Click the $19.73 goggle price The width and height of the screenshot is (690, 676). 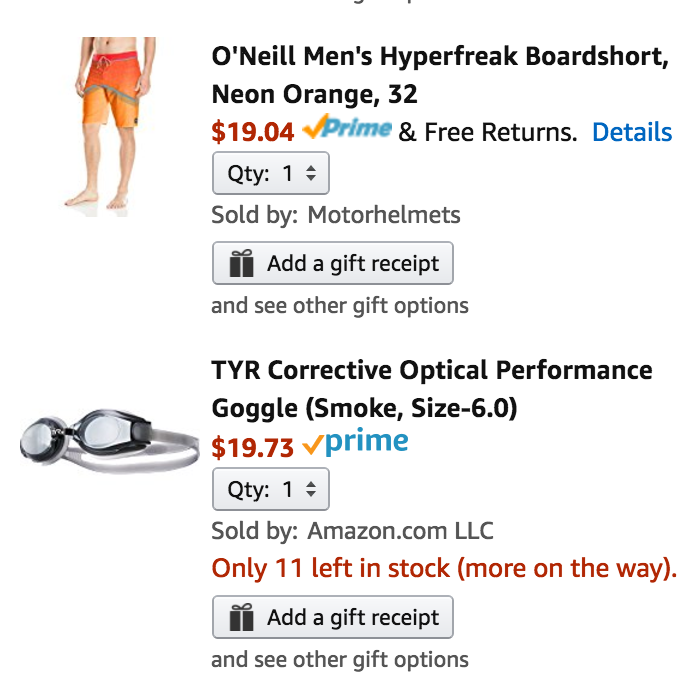click(253, 447)
